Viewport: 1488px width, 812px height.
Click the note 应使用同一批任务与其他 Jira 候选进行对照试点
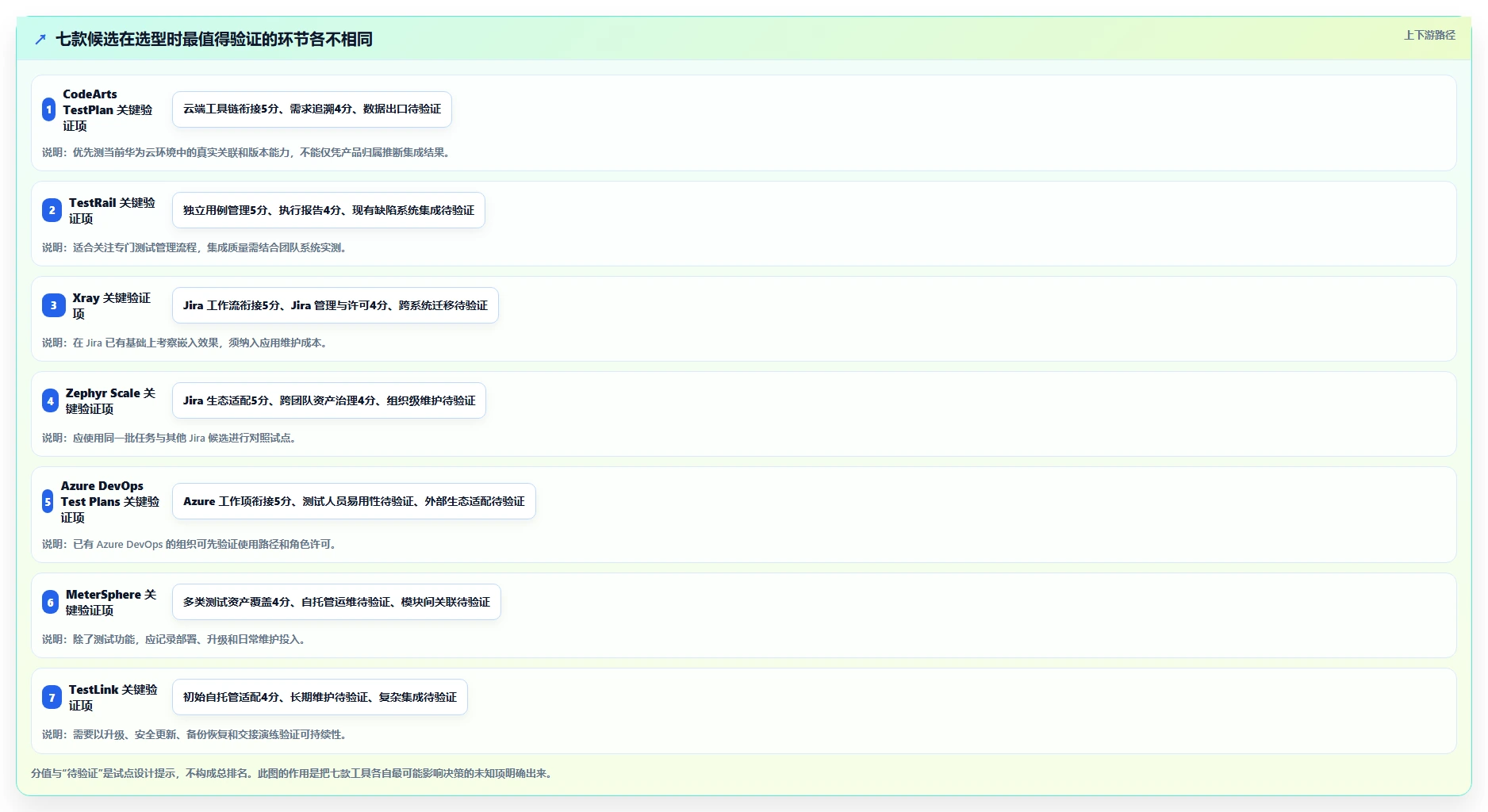[x=171, y=438]
